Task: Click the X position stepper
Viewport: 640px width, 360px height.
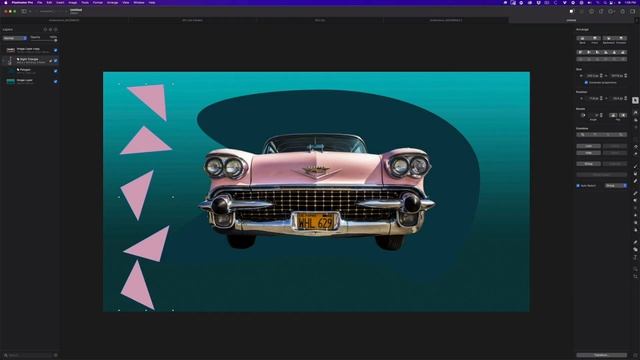Action: [601, 98]
